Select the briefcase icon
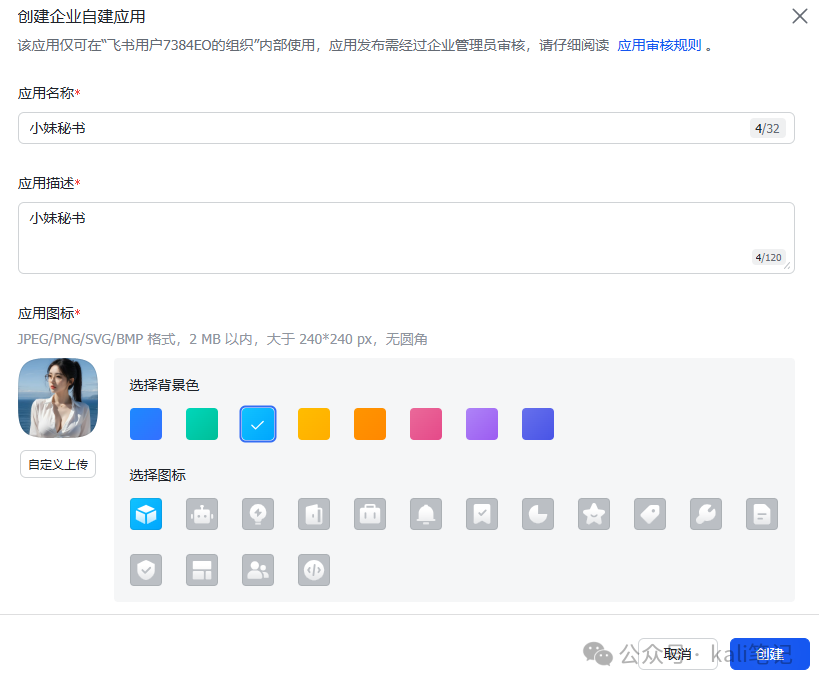Screen dimensions: 819x687 point(369,513)
